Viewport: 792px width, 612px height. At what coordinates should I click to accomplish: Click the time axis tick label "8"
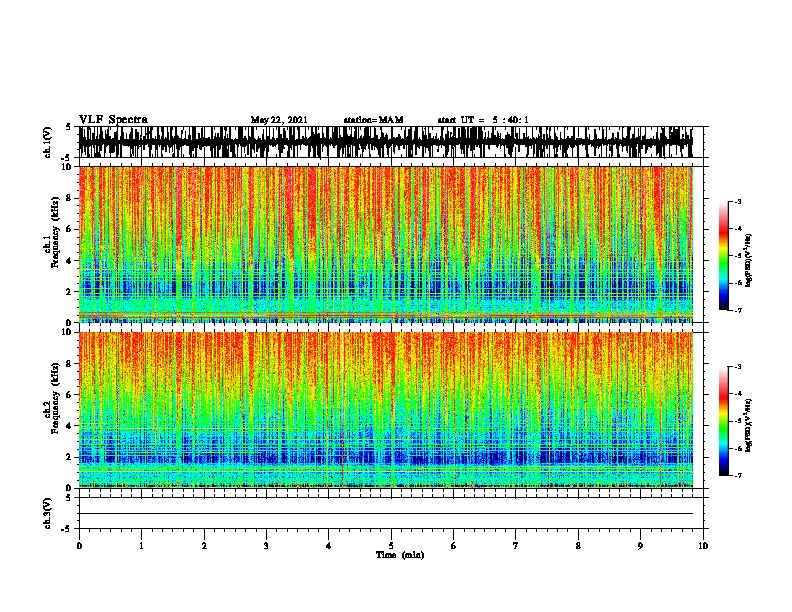[578, 546]
